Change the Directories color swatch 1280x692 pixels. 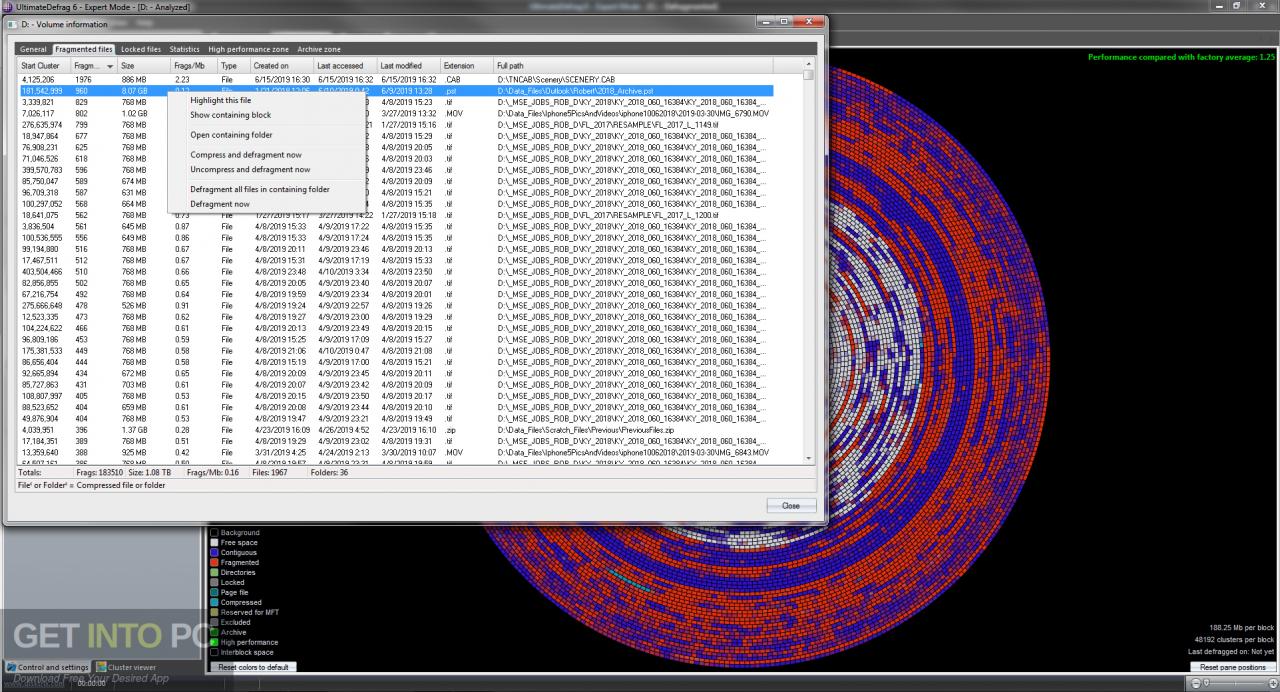(x=214, y=573)
